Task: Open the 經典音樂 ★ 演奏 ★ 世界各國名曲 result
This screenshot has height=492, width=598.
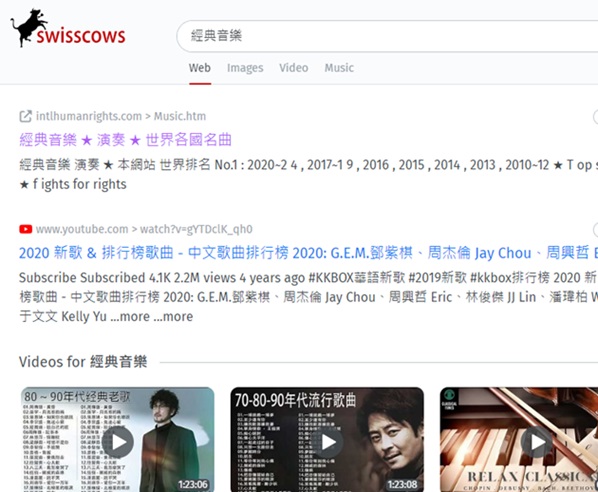Action: [x=125, y=140]
